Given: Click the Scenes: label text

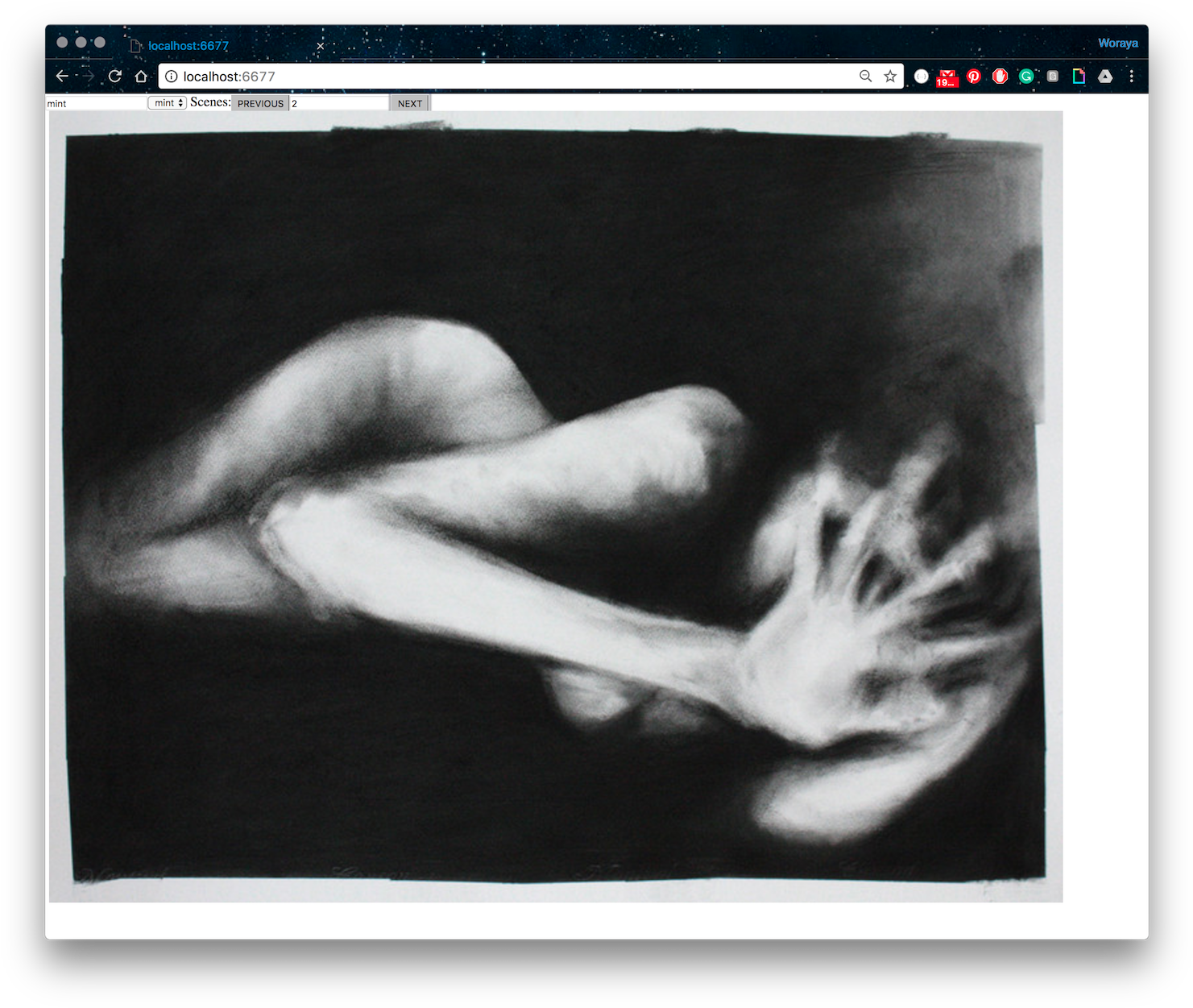Looking at the screenshot, I should coord(210,102).
